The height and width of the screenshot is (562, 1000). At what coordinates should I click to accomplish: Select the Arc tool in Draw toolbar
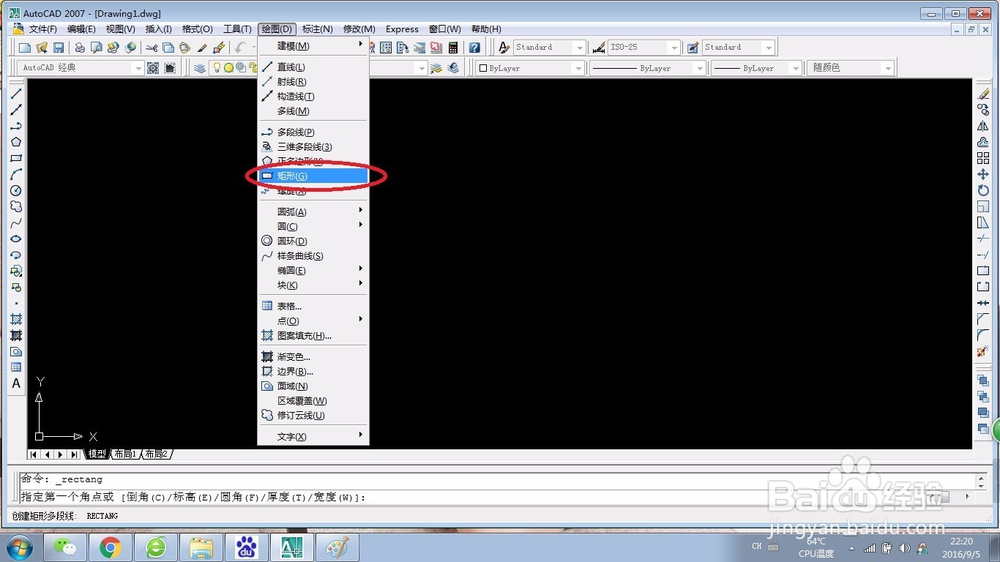click(x=16, y=174)
